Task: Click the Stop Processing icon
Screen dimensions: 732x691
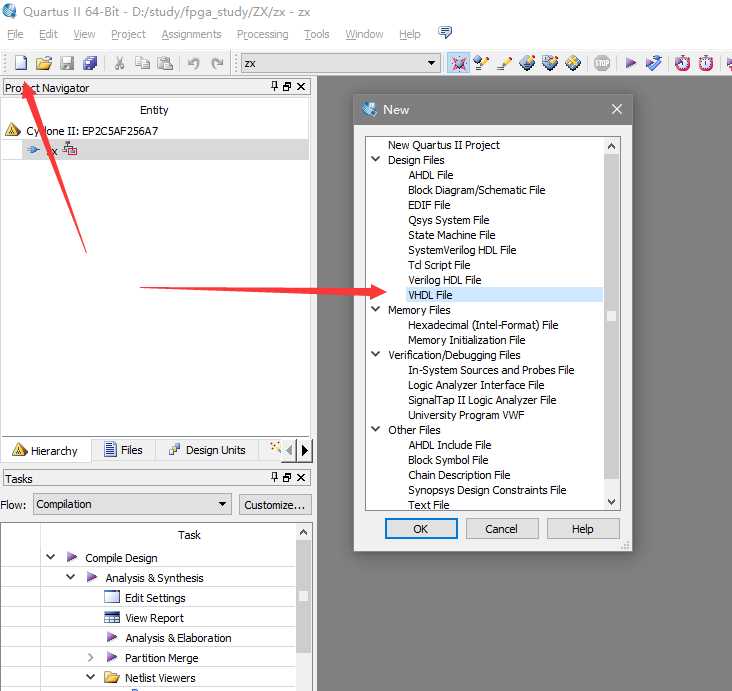Action: 602,63
